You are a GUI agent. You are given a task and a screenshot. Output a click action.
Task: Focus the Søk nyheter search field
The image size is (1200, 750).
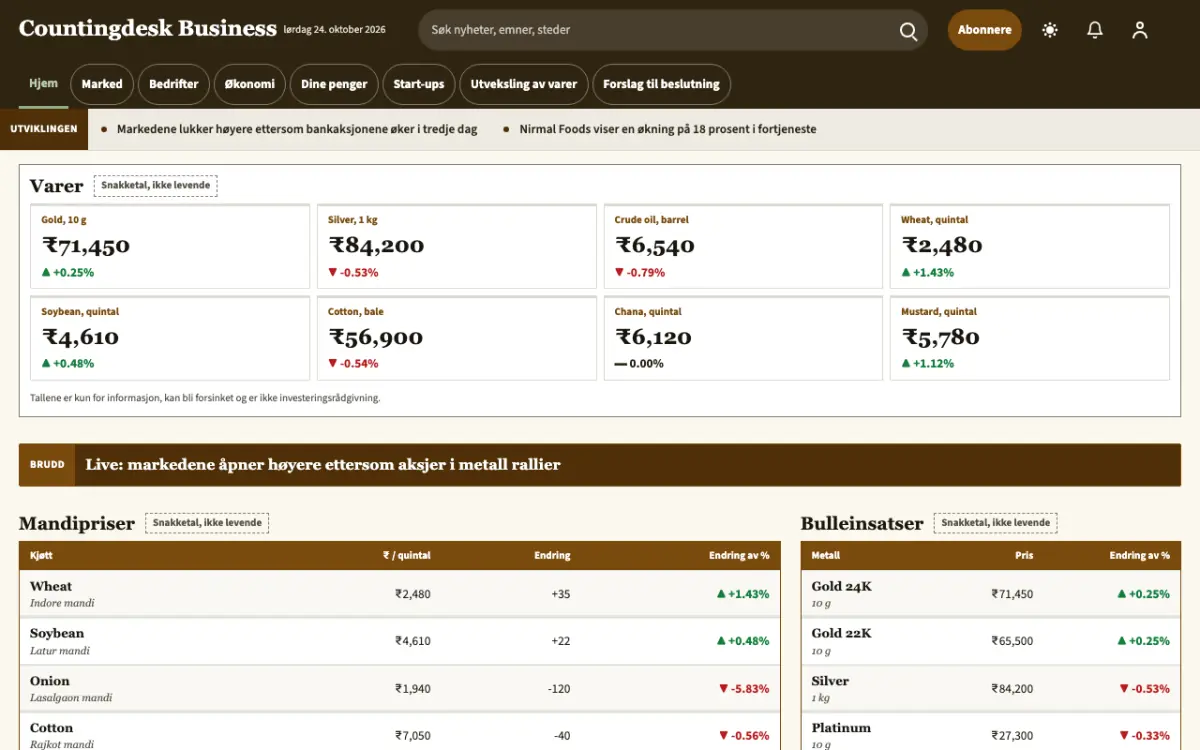tap(660, 30)
